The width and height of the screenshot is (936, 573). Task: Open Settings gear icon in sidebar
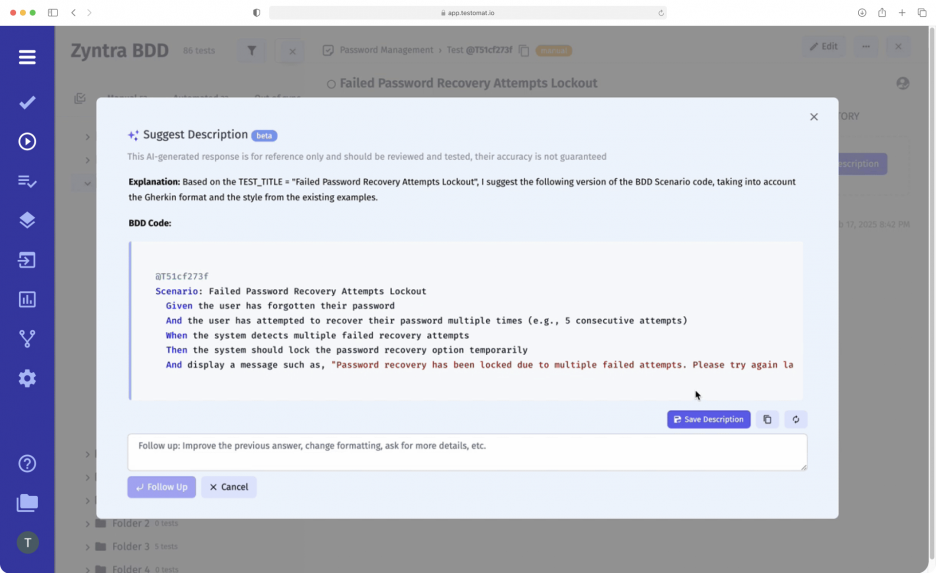[27, 378]
